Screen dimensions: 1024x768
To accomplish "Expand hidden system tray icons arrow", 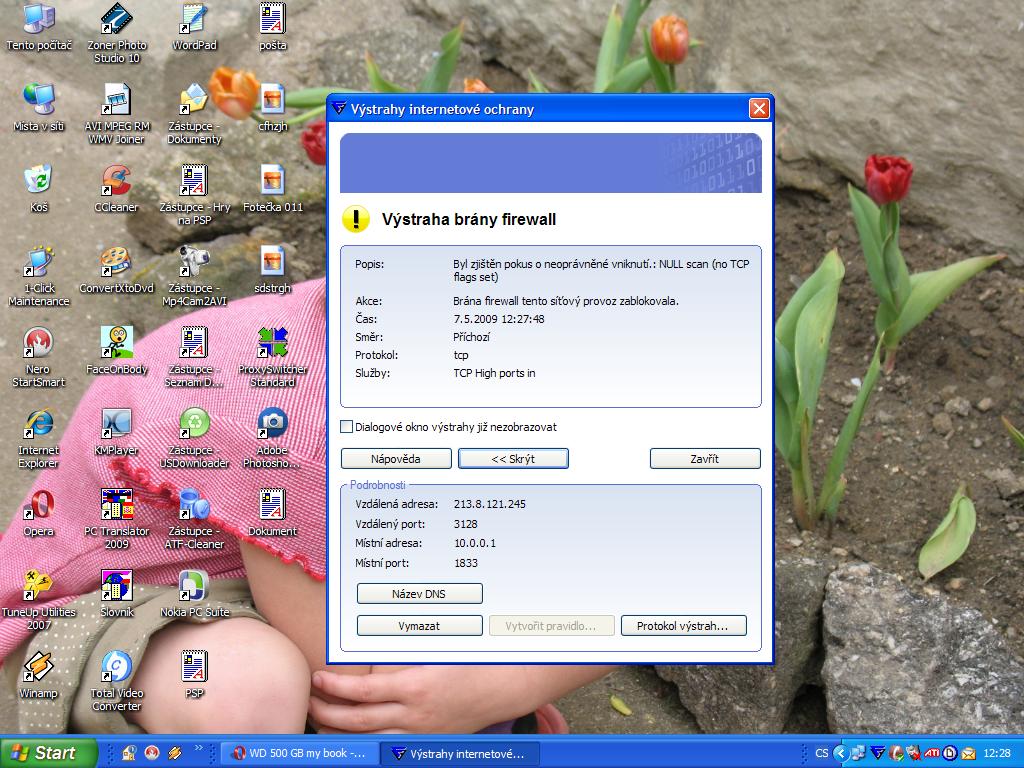I will pos(841,753).
